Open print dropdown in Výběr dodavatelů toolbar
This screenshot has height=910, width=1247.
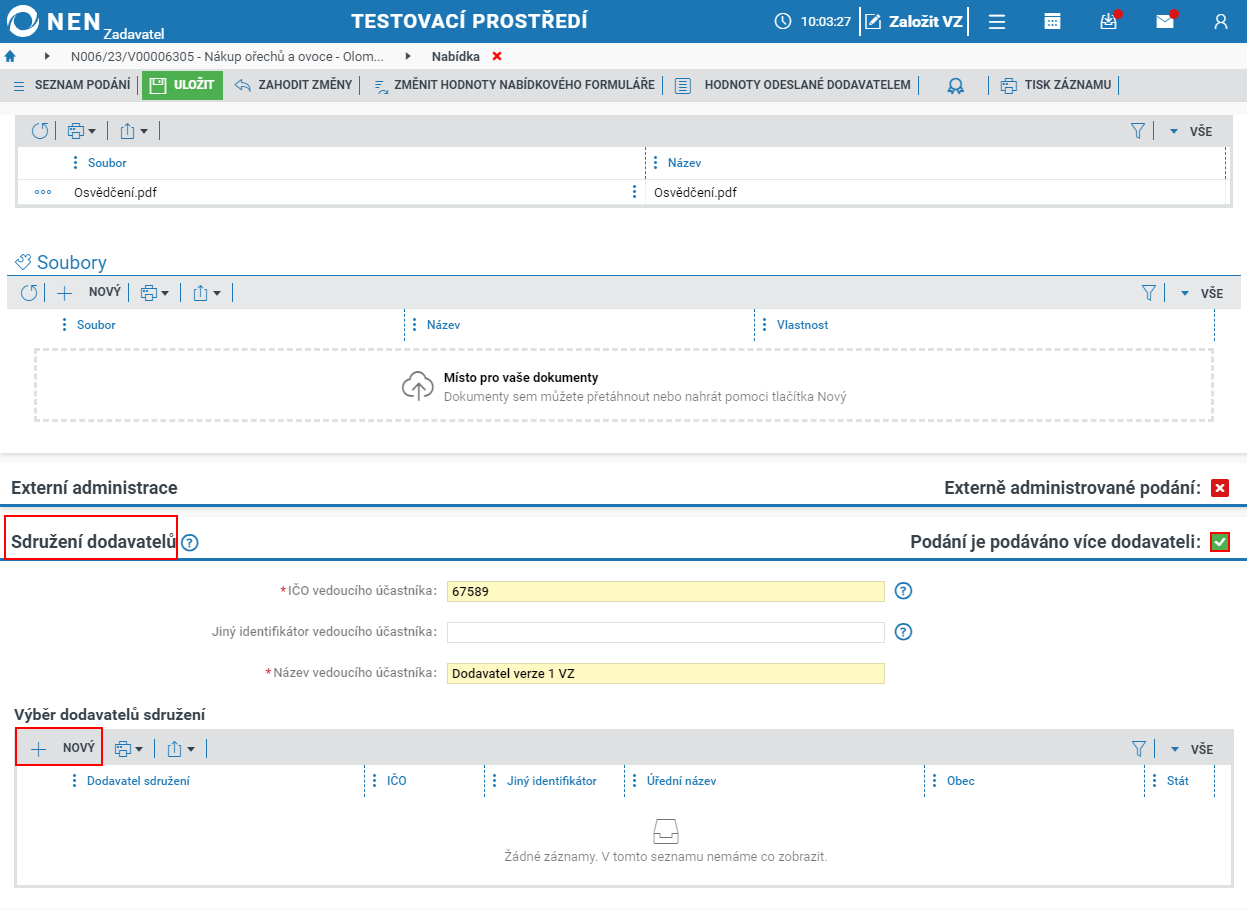click(x=128, y=749)
